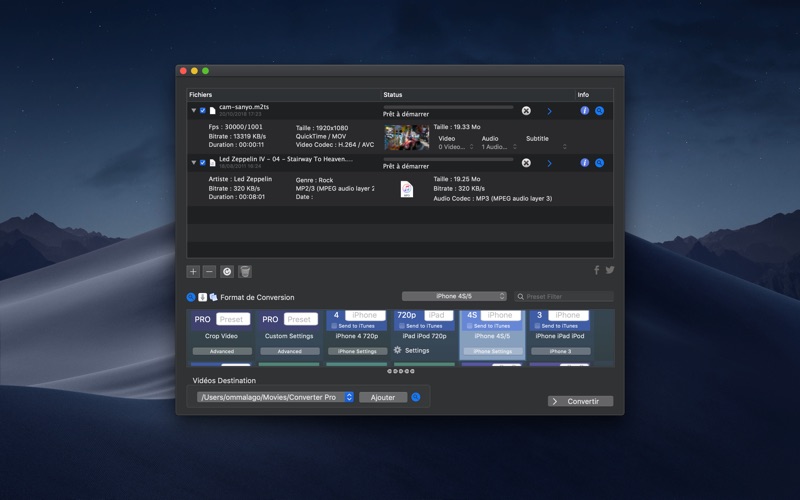Click the copy presets icon beside Format de Conversion
Screen dimensions: 800x500
click(x=213, y=297)
